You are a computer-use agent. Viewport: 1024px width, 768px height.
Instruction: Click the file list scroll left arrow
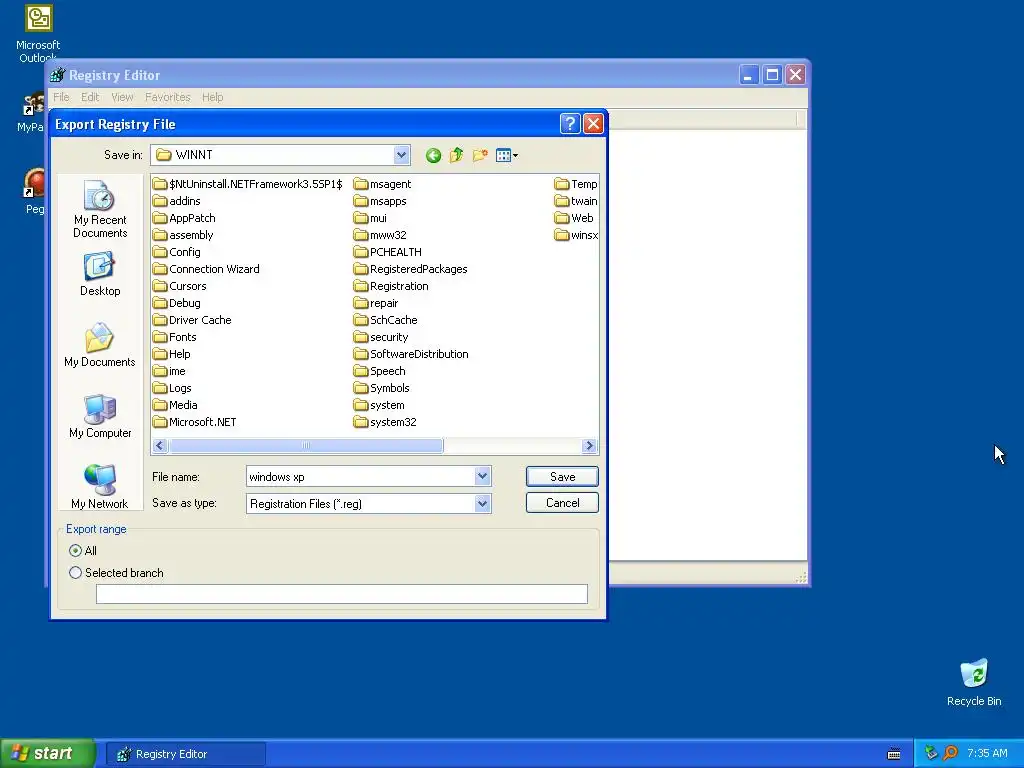pyautogui.click(x=160, y=445)
